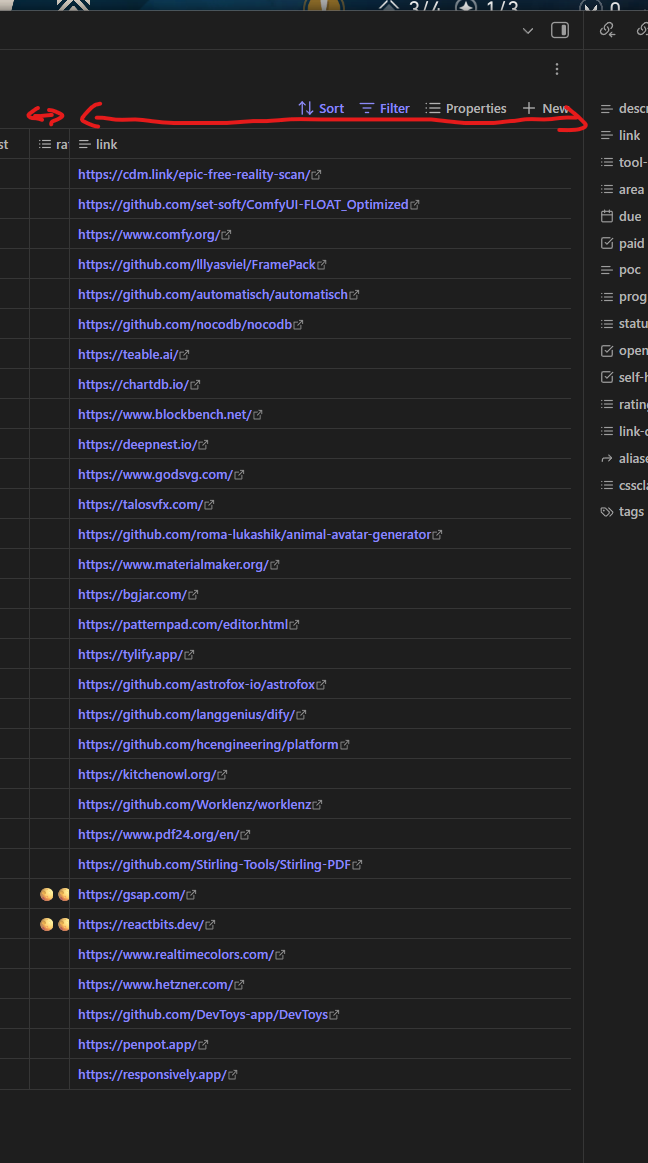Open the talosvfx.com link
The width and height of the screenshot is (648, 1163).
coord(140,504)
